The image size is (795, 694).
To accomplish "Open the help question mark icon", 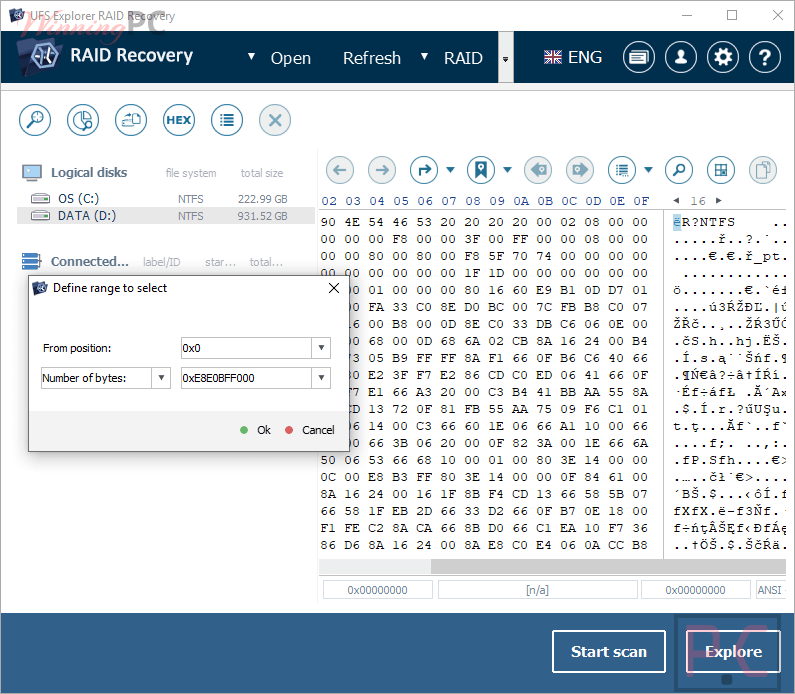I will [x=765, y=57].
